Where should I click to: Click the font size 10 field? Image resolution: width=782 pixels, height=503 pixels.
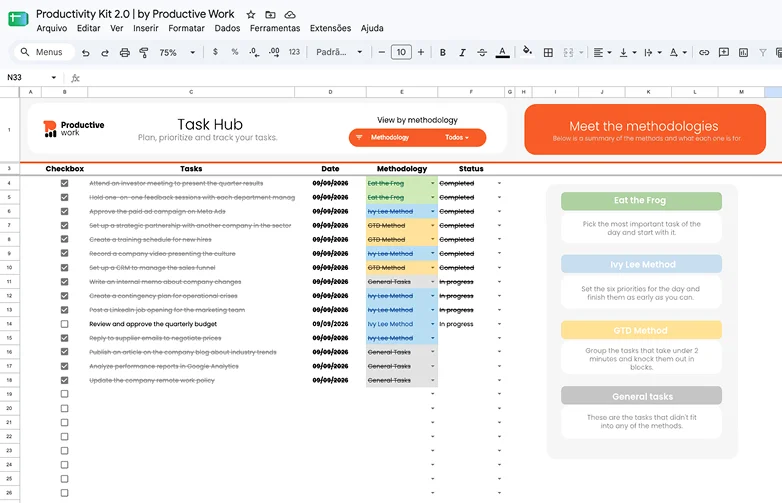(x=401, y=52)
